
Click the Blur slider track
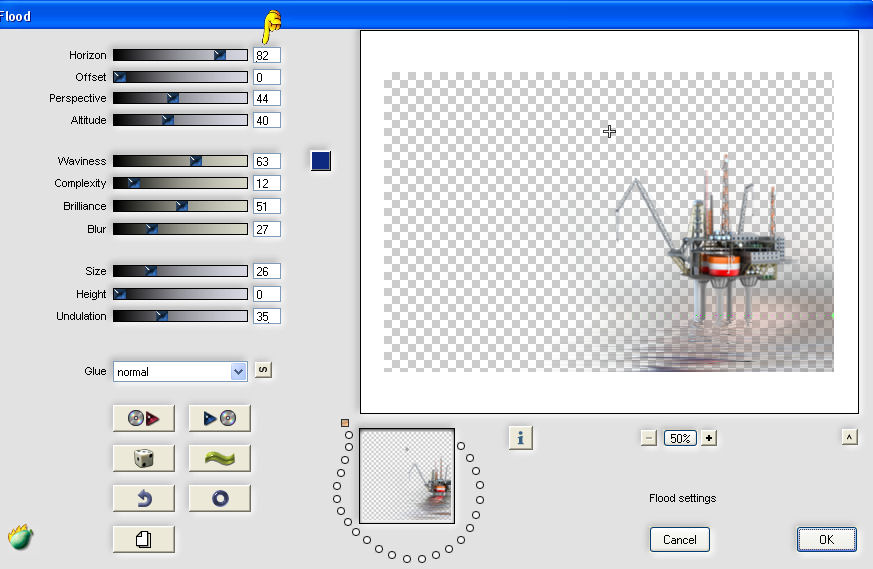pyautogui.click(x=180, y=229)
